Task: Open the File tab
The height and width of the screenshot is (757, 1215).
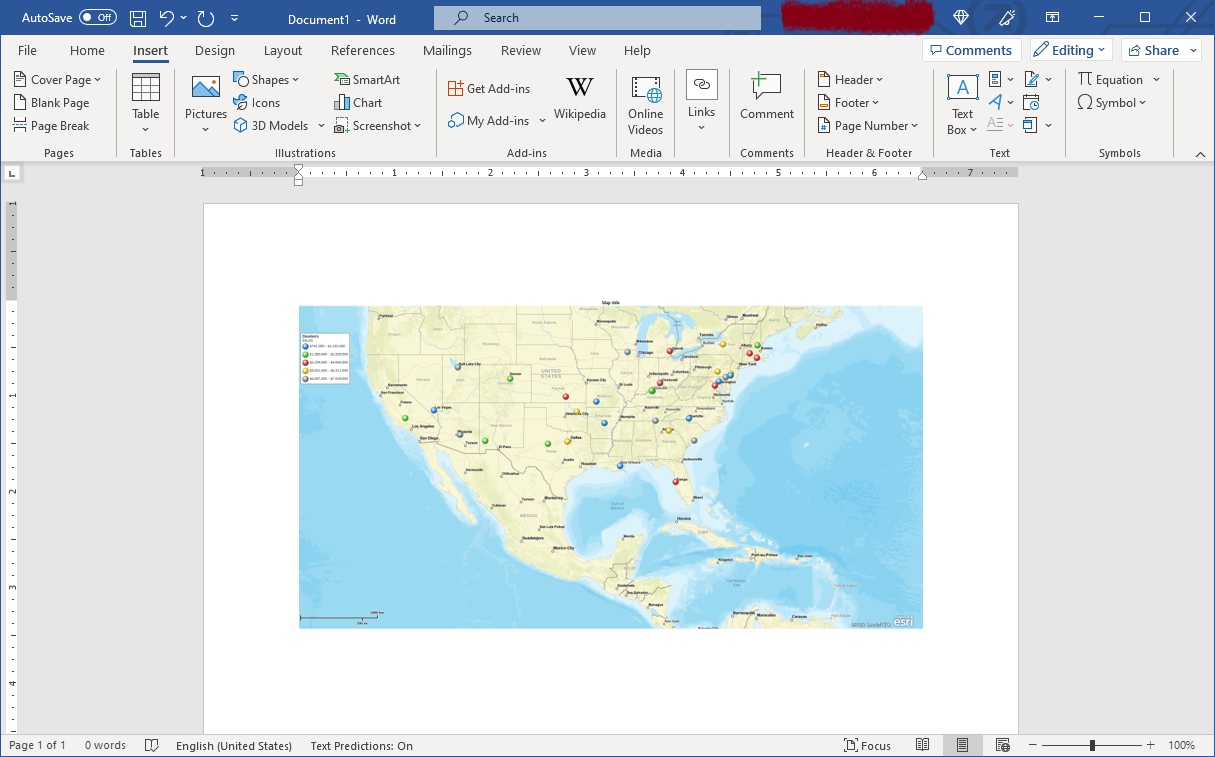Action: click(x=28, y=50)
